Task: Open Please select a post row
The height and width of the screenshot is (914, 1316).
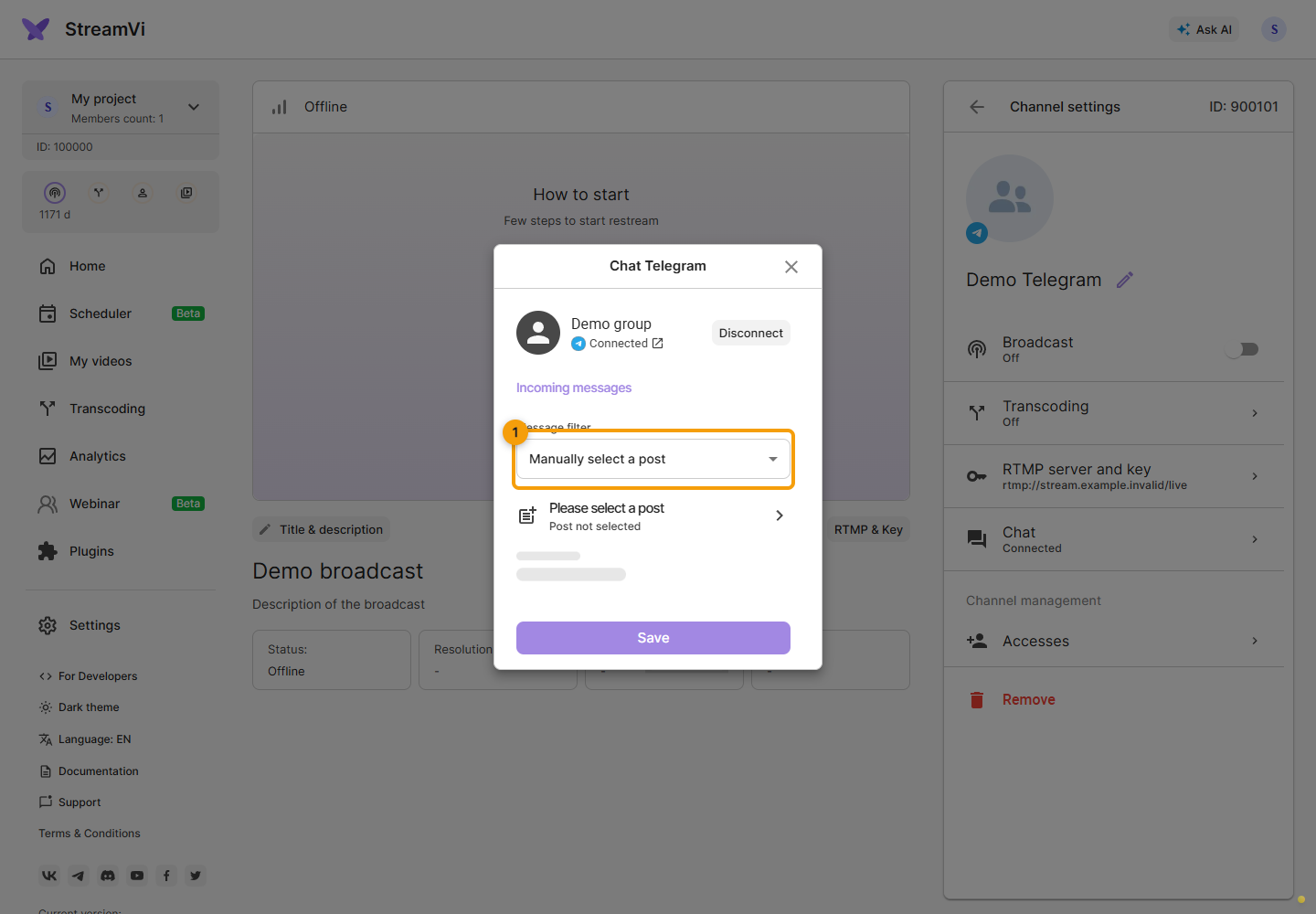Action: (x=653, y=516)
